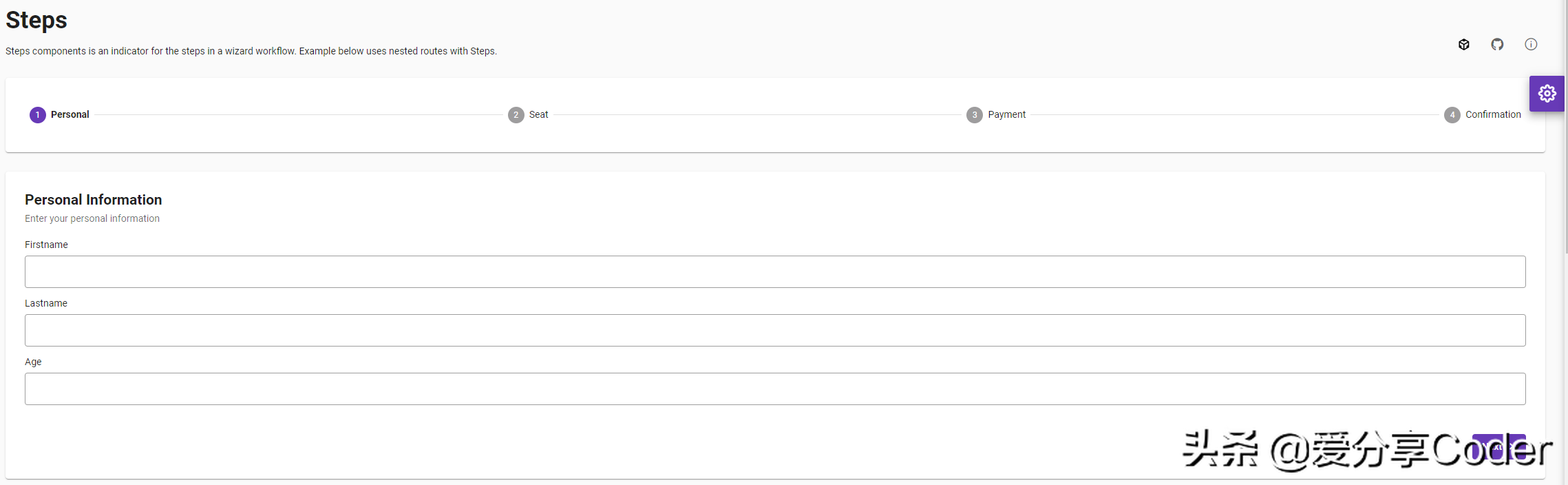The width and height of the screenshot is (1568, 485).
Task: Open the CodeSandbox cube icon
Action: click(x=1464, y=45)
